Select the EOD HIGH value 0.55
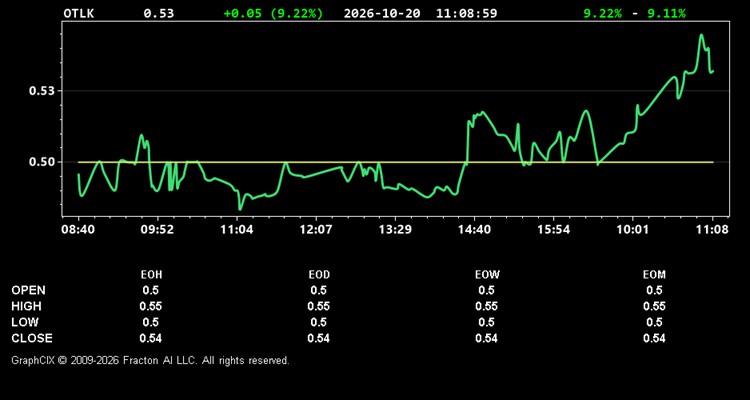This screenshot has width=750, height=400. pyautogui.click(x=319, y=306)
